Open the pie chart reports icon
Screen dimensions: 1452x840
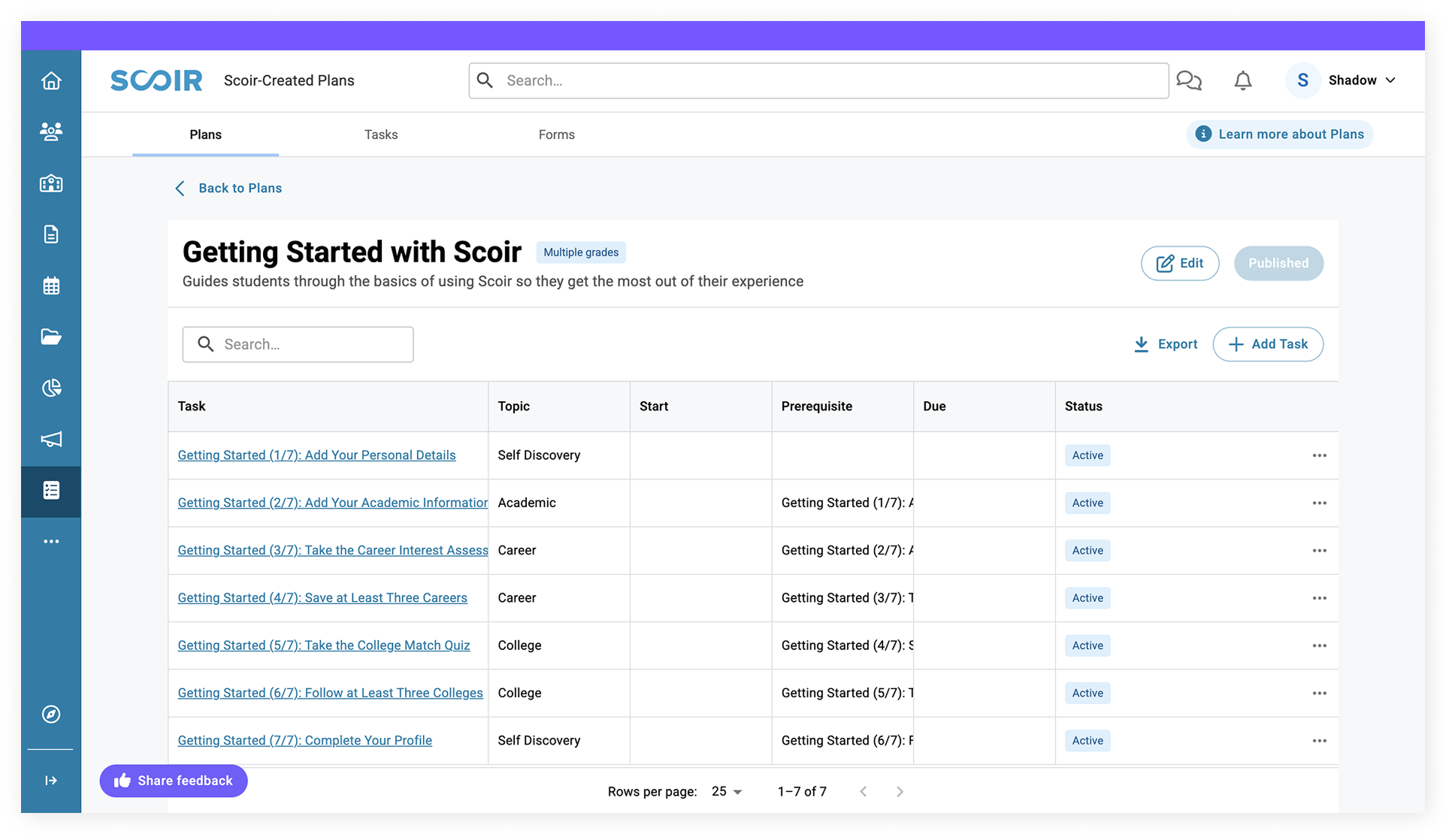click(51, 388)
